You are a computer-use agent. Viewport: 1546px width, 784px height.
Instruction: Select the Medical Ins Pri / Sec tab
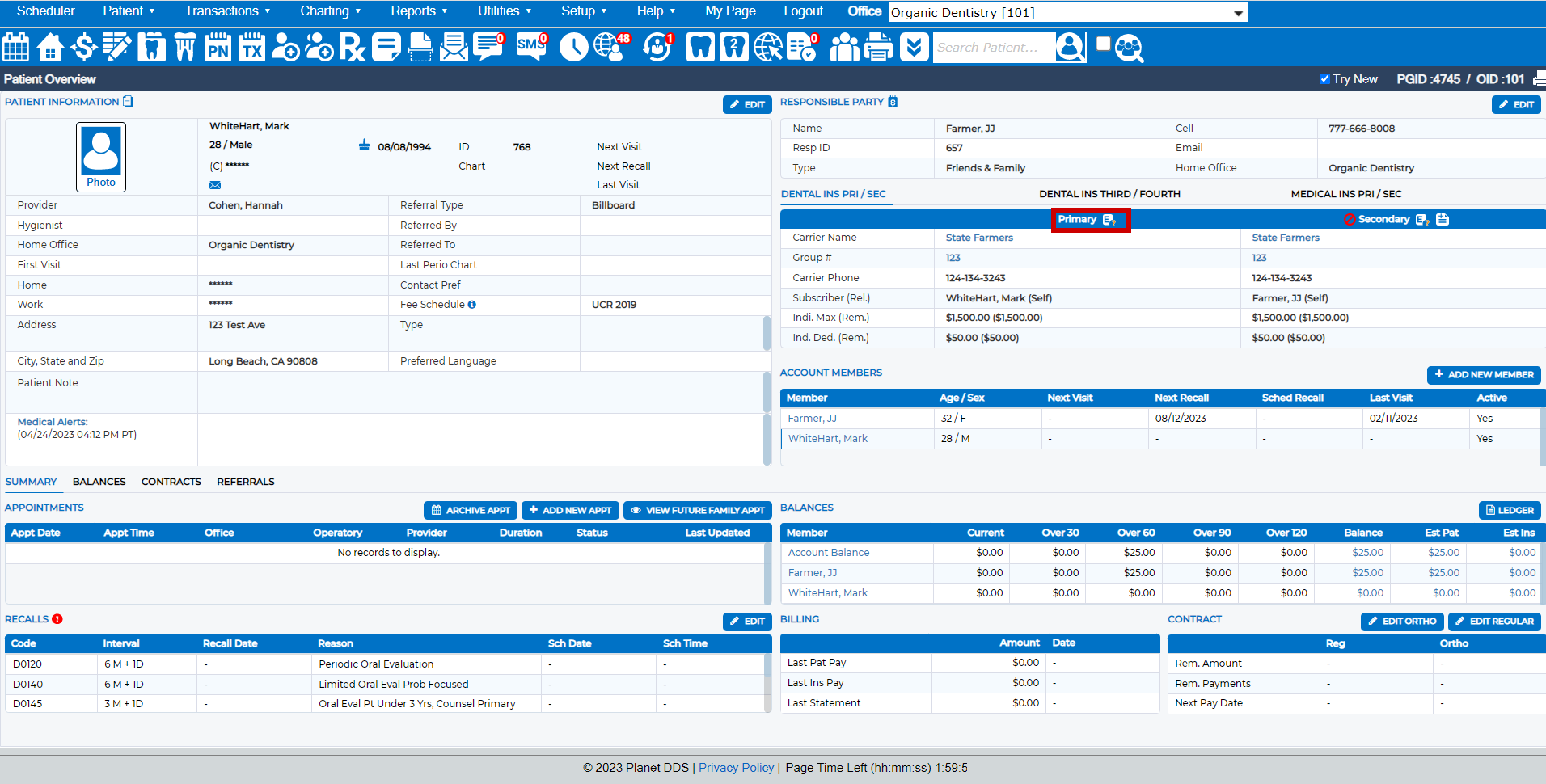point(1346,194)
